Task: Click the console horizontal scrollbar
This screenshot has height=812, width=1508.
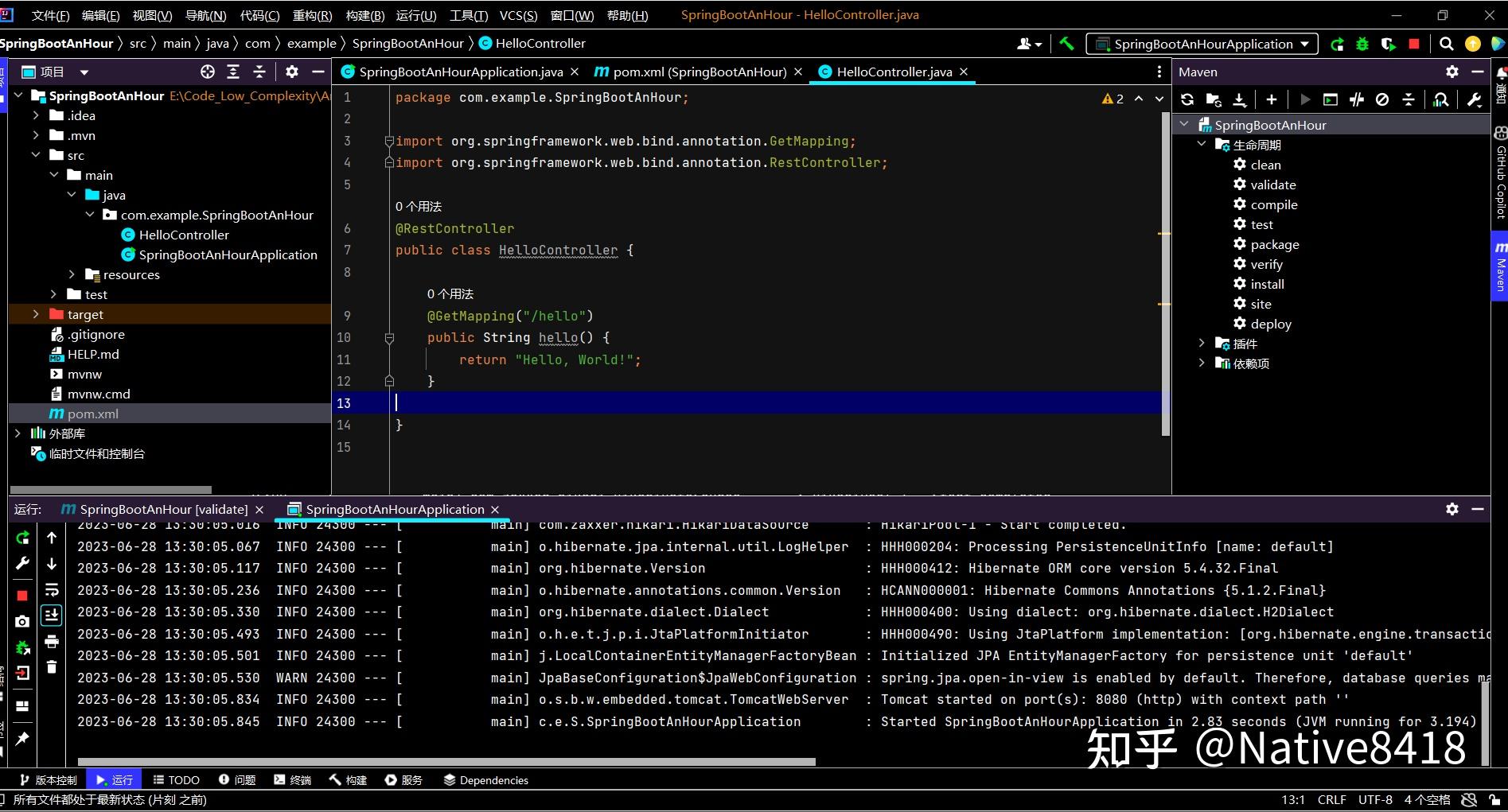Action: 446,762
